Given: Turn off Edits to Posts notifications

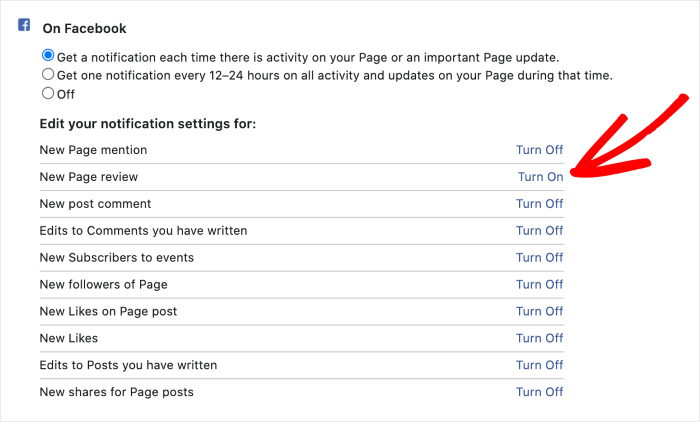Looking at the screenshot, I should [x=539, y=365].
